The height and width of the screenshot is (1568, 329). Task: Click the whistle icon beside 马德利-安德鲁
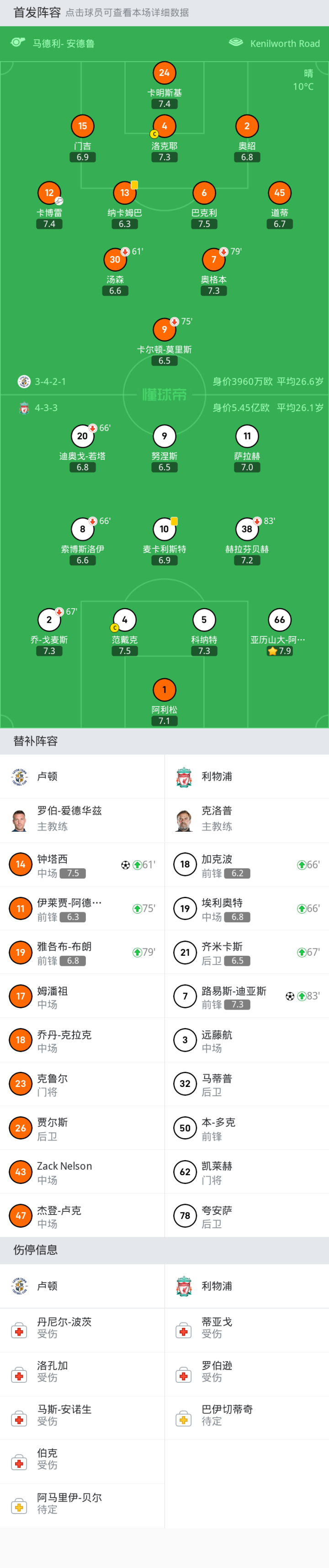coord(18,43)
